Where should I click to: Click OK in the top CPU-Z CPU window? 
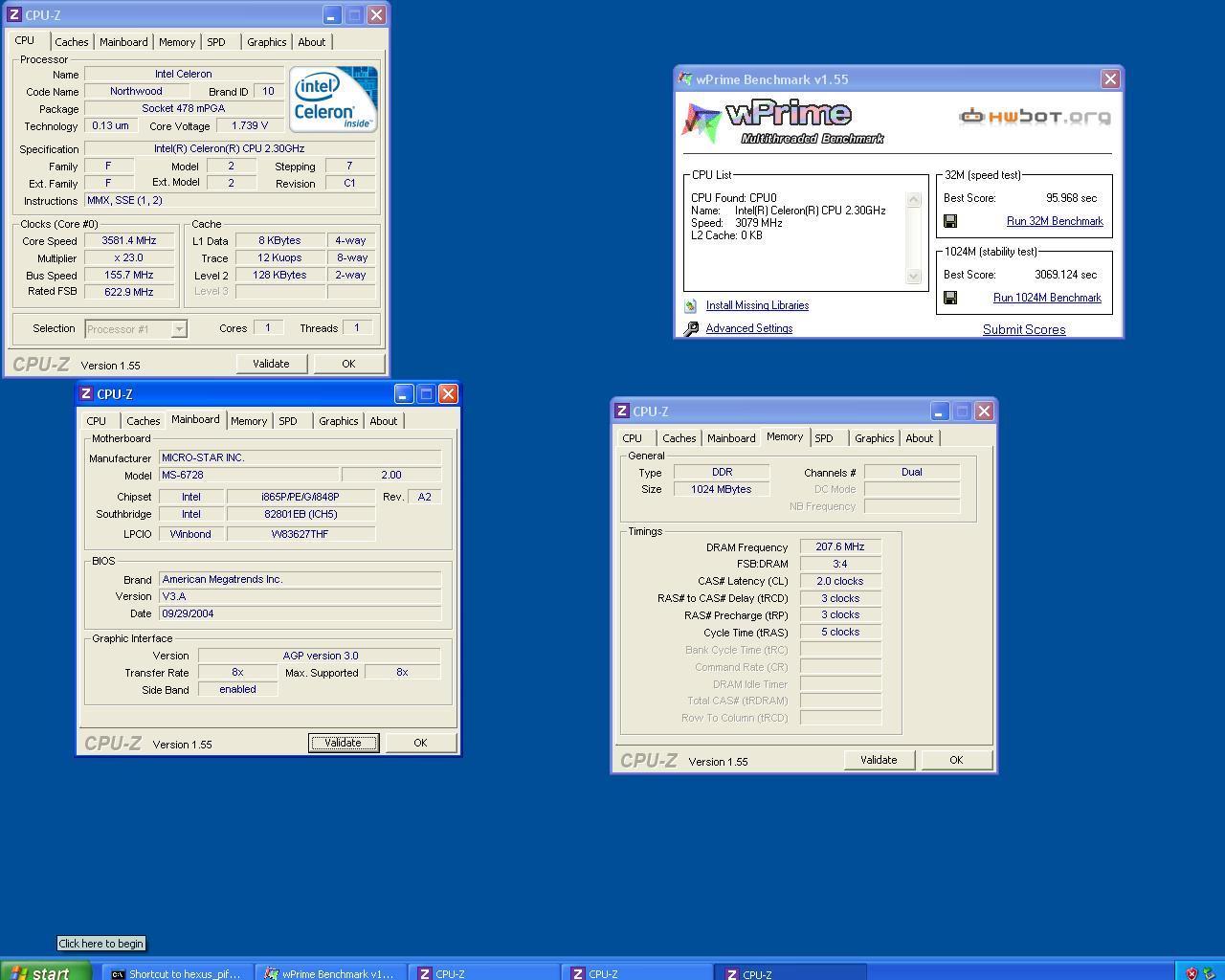pyautogui.click(x=348, y=364)
